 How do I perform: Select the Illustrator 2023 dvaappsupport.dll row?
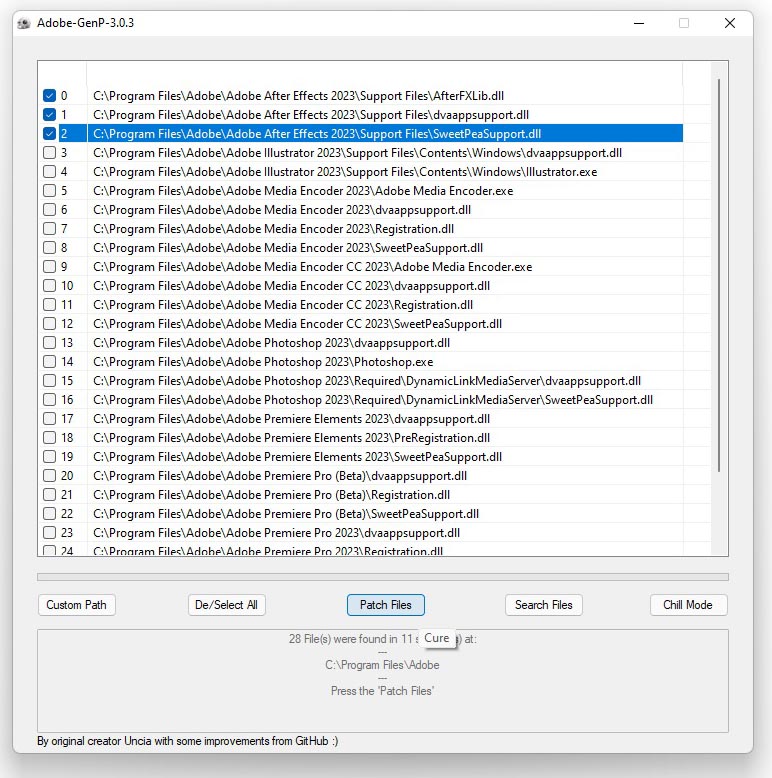(357, 153)
